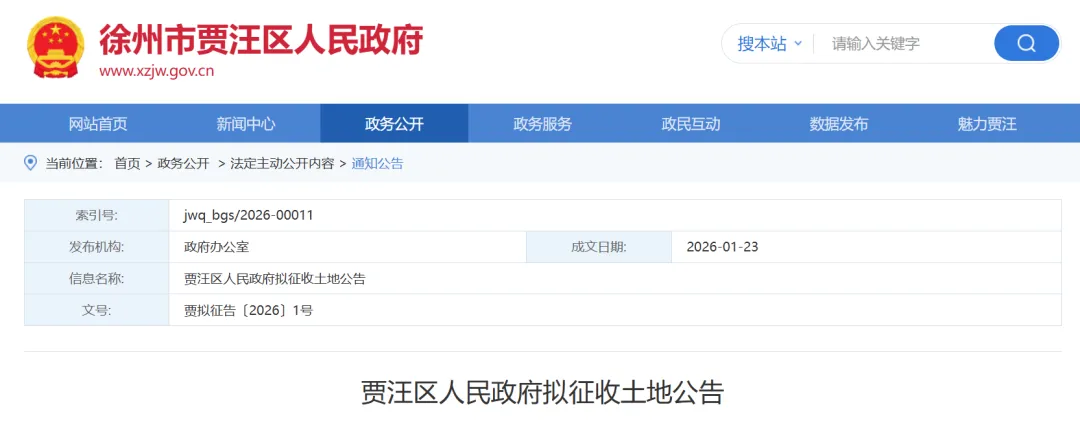The image size is (1080, 429).
Task: Click the 徐州市贾汪区人民政府 site title
Action: 261,39
